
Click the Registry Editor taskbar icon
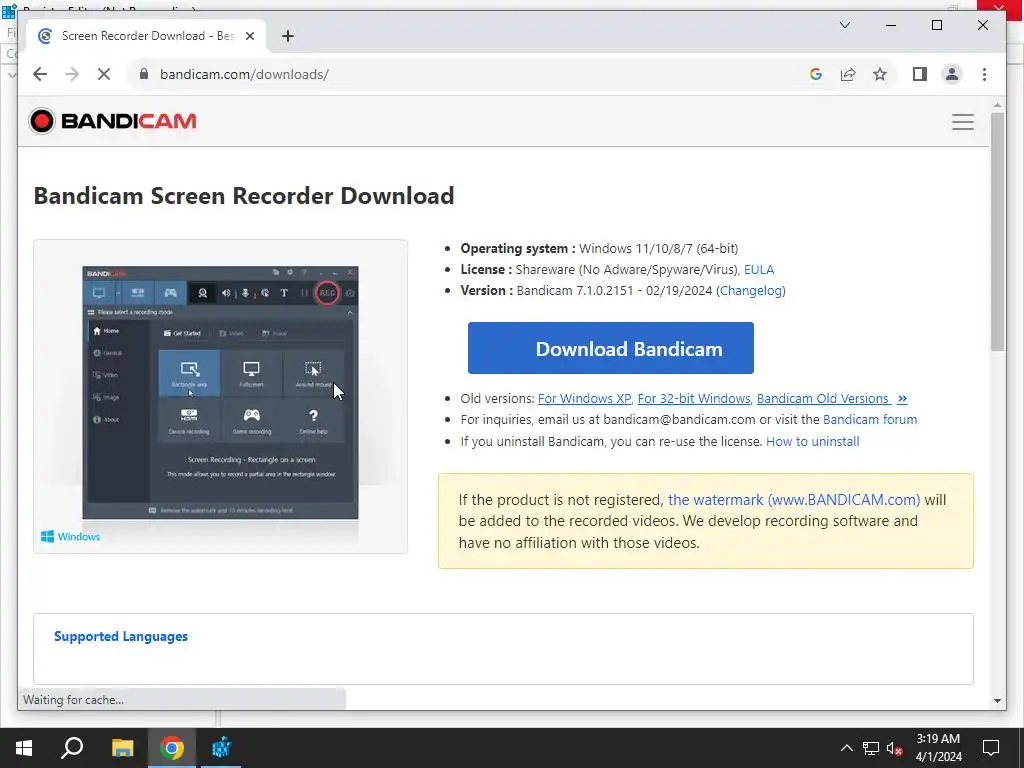click(221, 748)
